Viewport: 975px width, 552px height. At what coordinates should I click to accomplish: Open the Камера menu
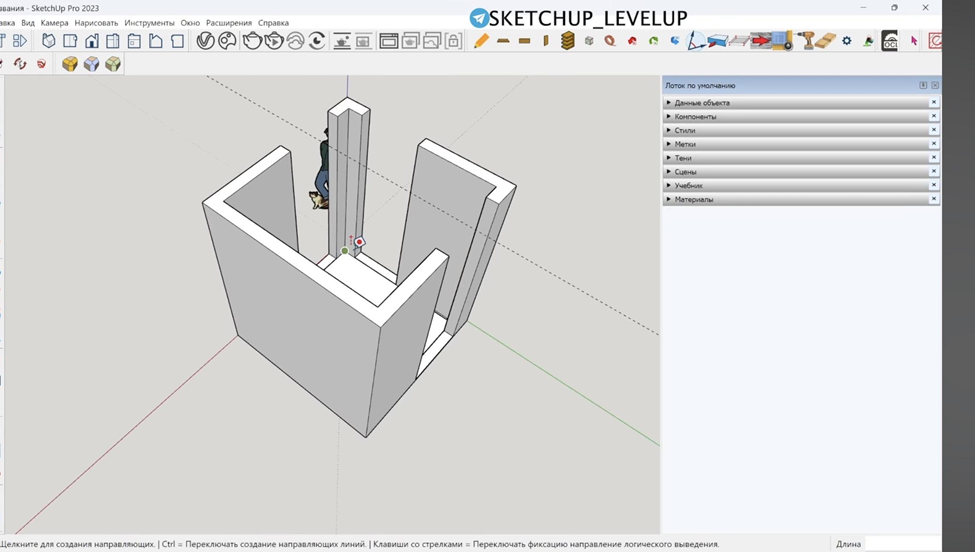tap(55, 23)
